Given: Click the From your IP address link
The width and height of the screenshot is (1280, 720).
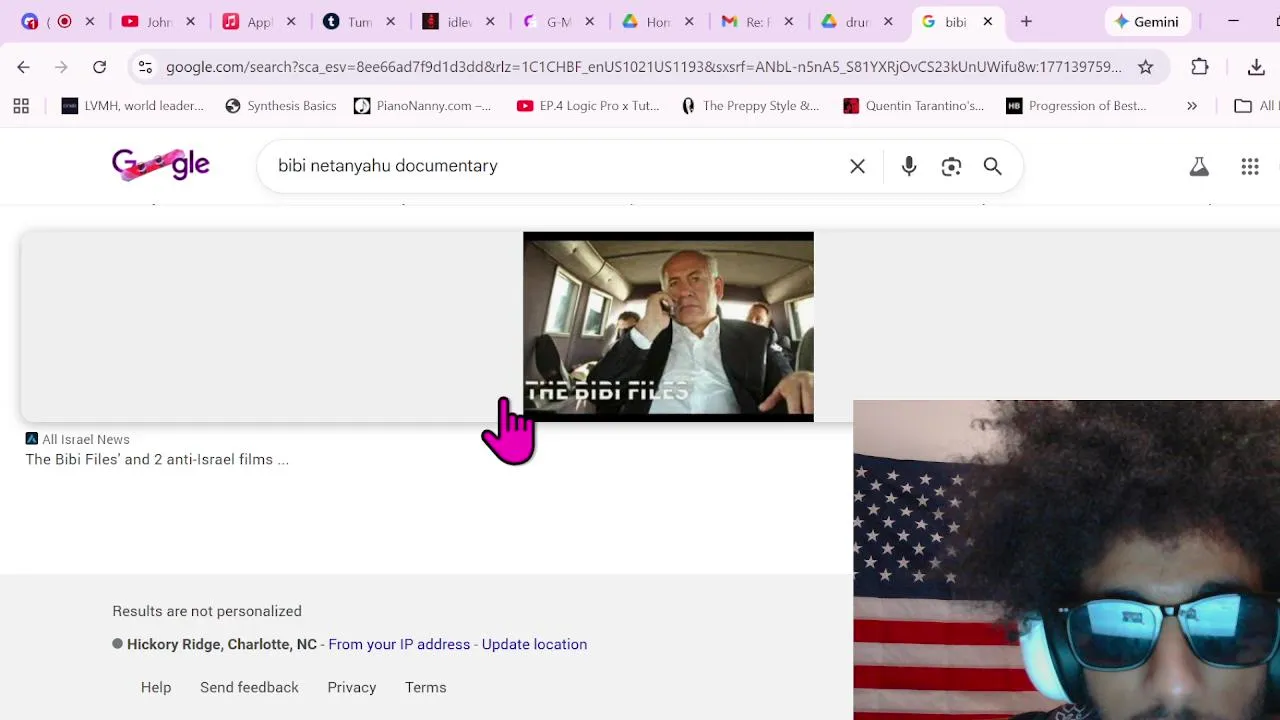Looking at the screenshot, I should coord(399,644).
